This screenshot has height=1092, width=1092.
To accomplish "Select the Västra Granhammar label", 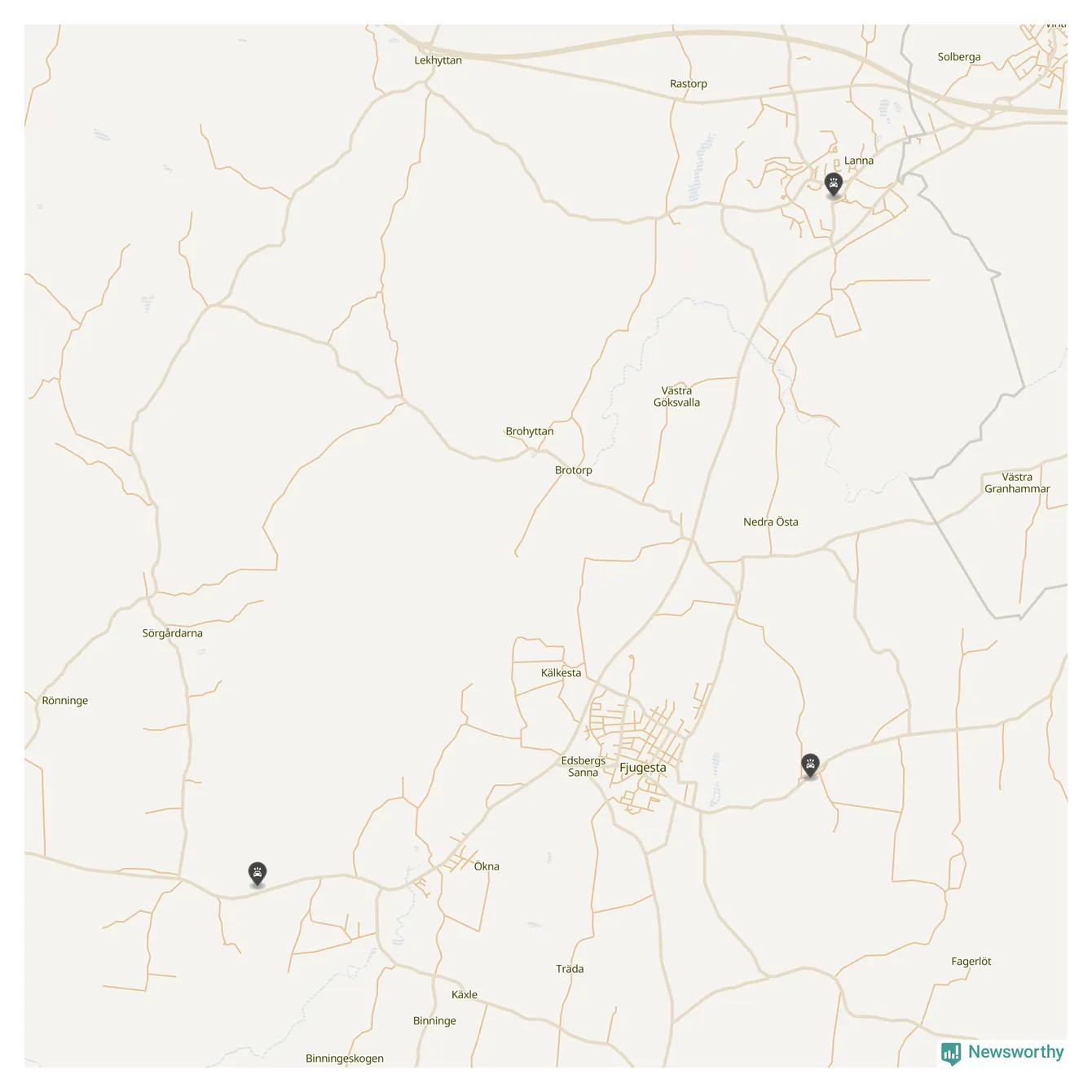I will click(1017, 482).
